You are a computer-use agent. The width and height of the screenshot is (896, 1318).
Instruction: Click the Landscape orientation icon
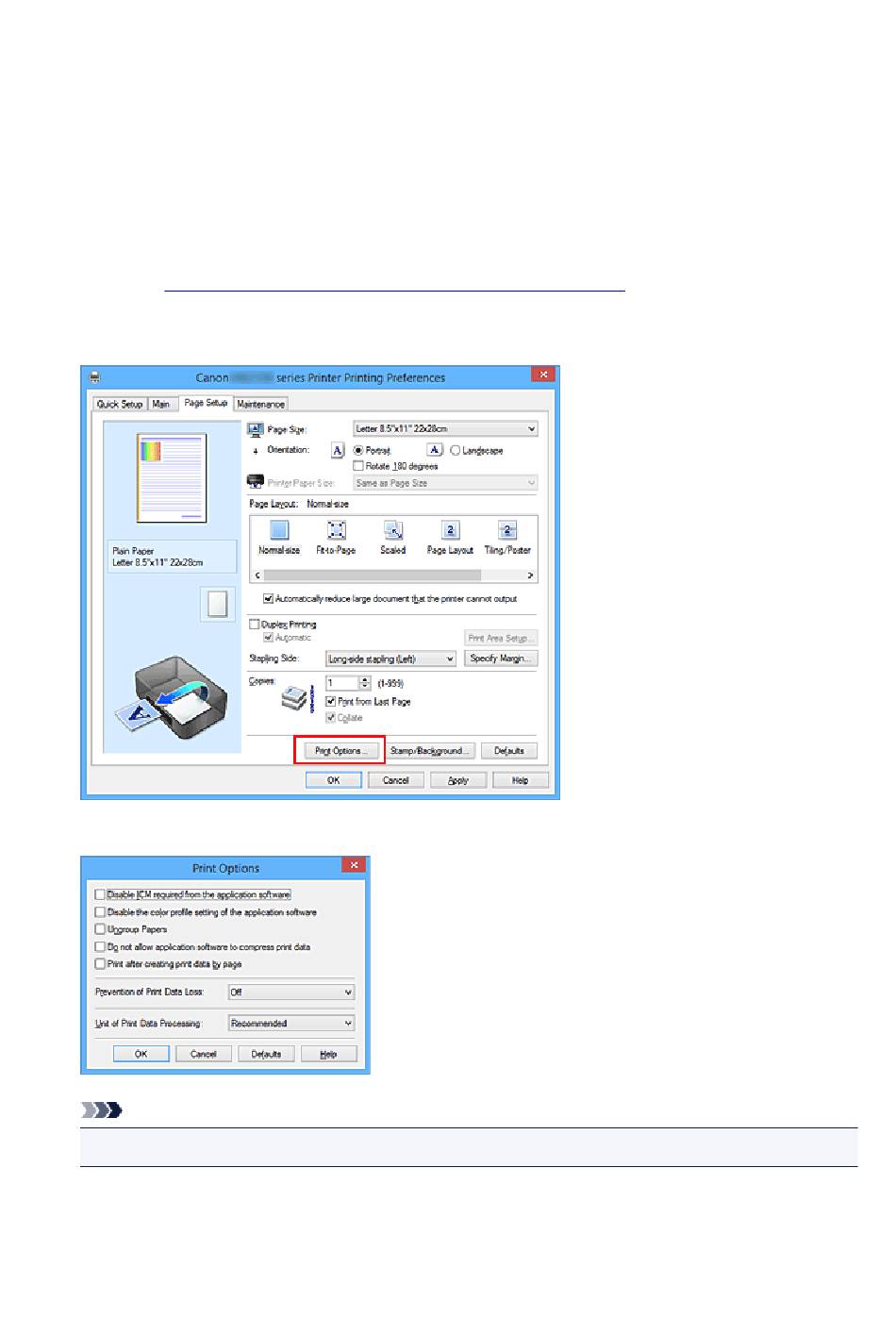pyautogui.click(x=435, y=450)
